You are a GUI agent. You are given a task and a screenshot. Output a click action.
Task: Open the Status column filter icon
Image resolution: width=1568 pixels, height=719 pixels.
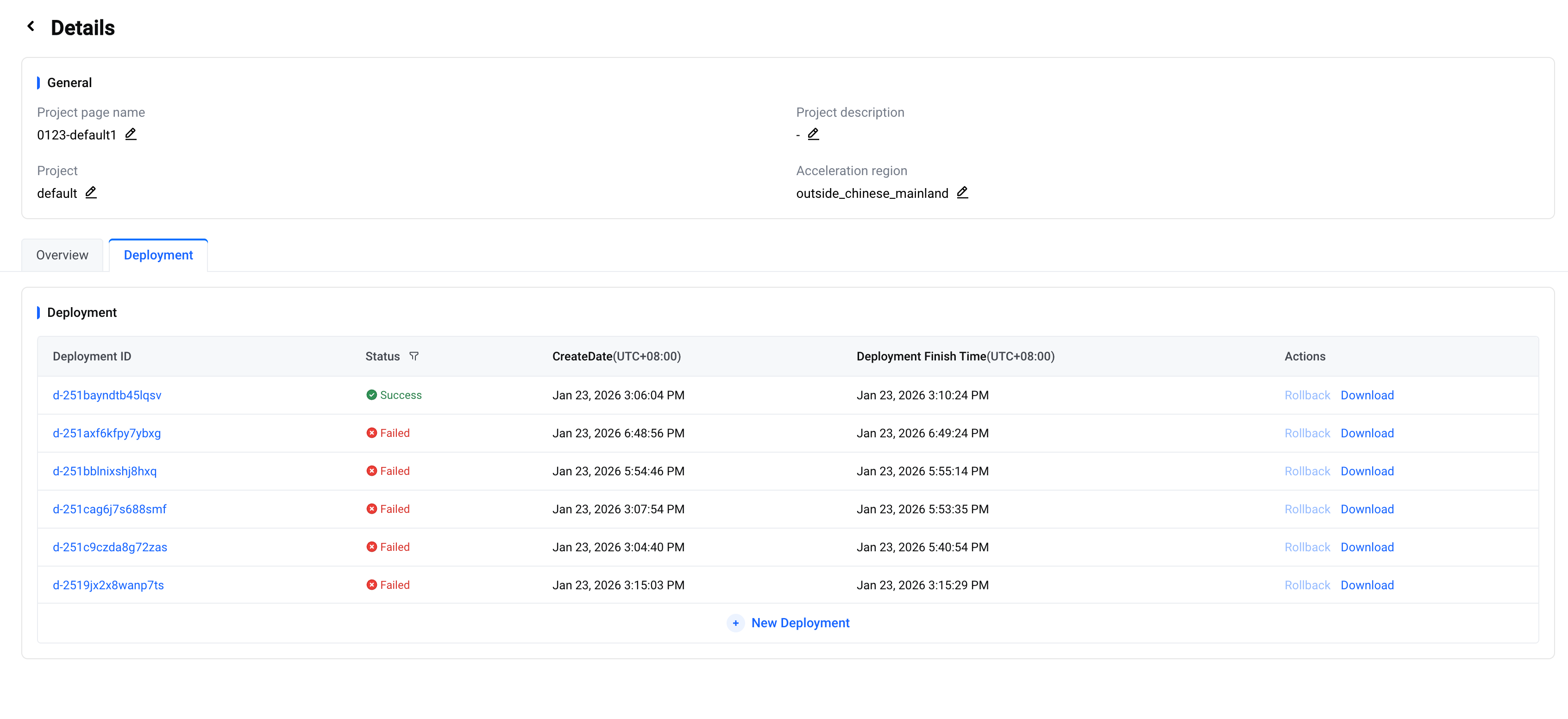pyautogui.click(x=414, y=356)
